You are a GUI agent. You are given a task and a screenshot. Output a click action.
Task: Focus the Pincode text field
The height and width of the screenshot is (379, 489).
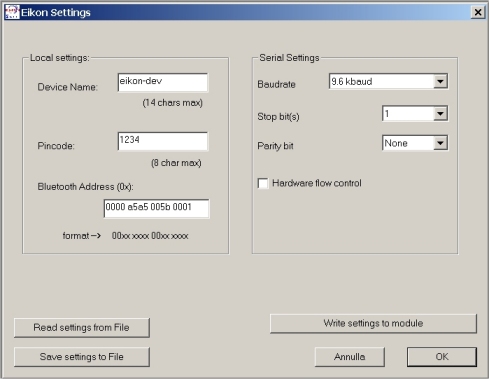coord(163,141)
